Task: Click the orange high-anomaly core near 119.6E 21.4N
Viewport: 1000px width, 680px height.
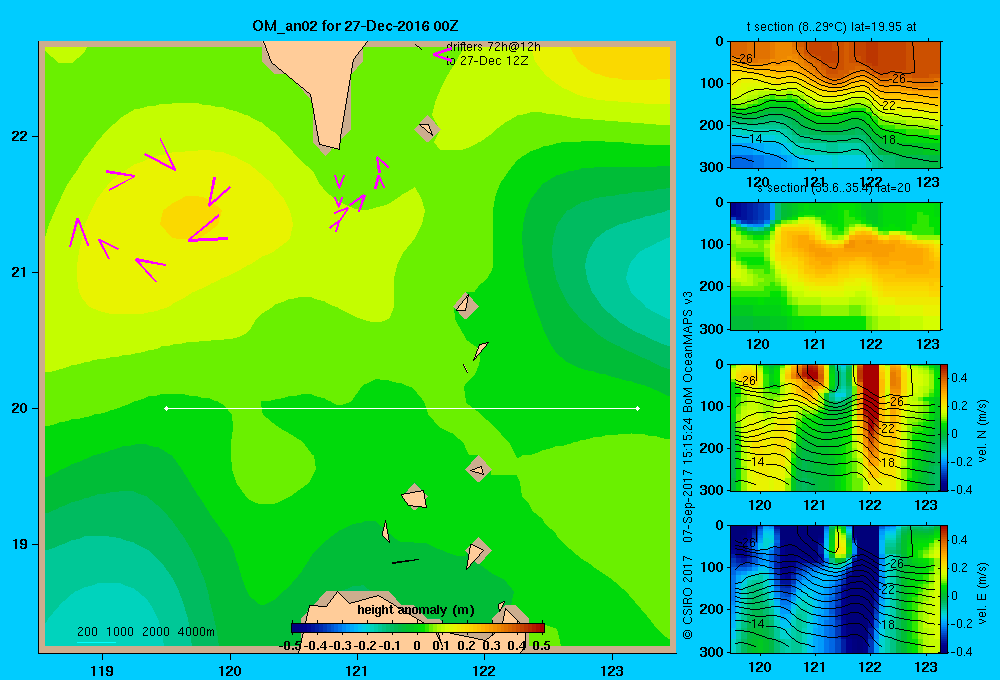Action: [190, 217]
